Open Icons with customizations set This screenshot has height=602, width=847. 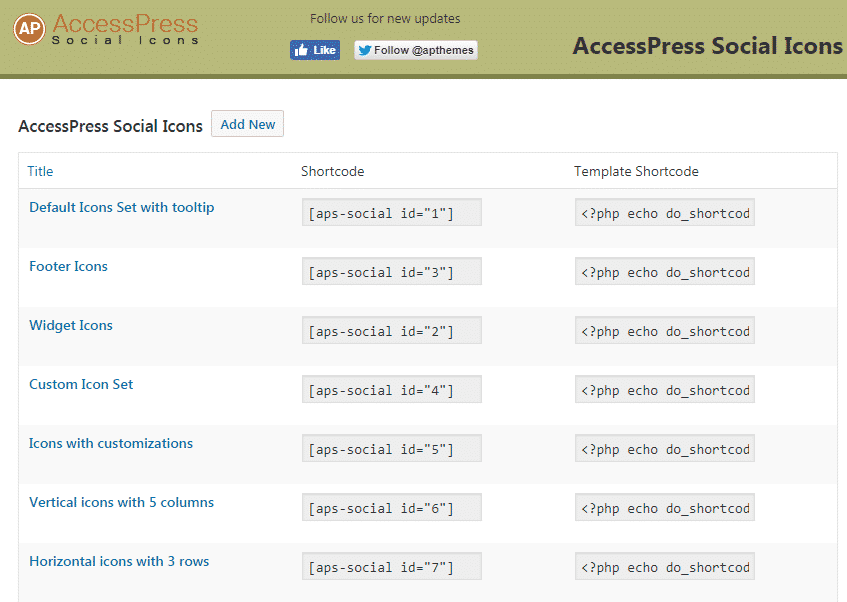[111, 443]
